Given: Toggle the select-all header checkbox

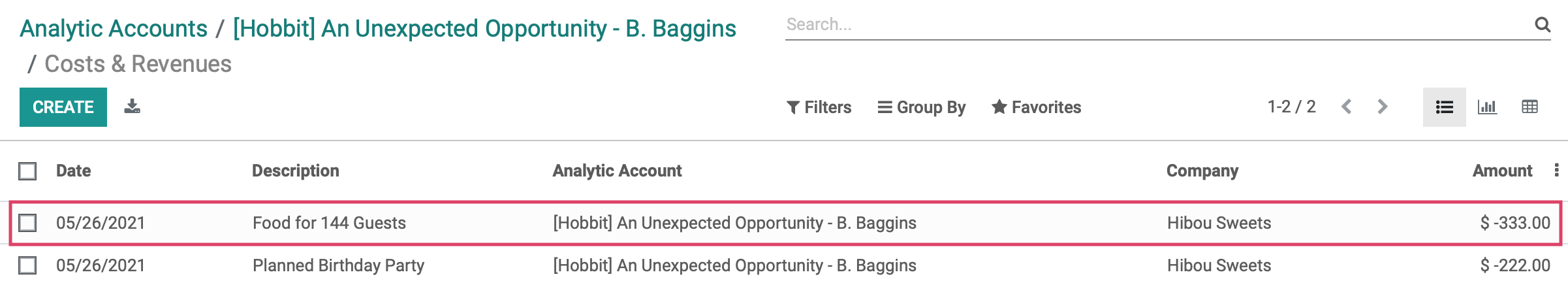Looking at the screenshot, I should pos(27,171).
